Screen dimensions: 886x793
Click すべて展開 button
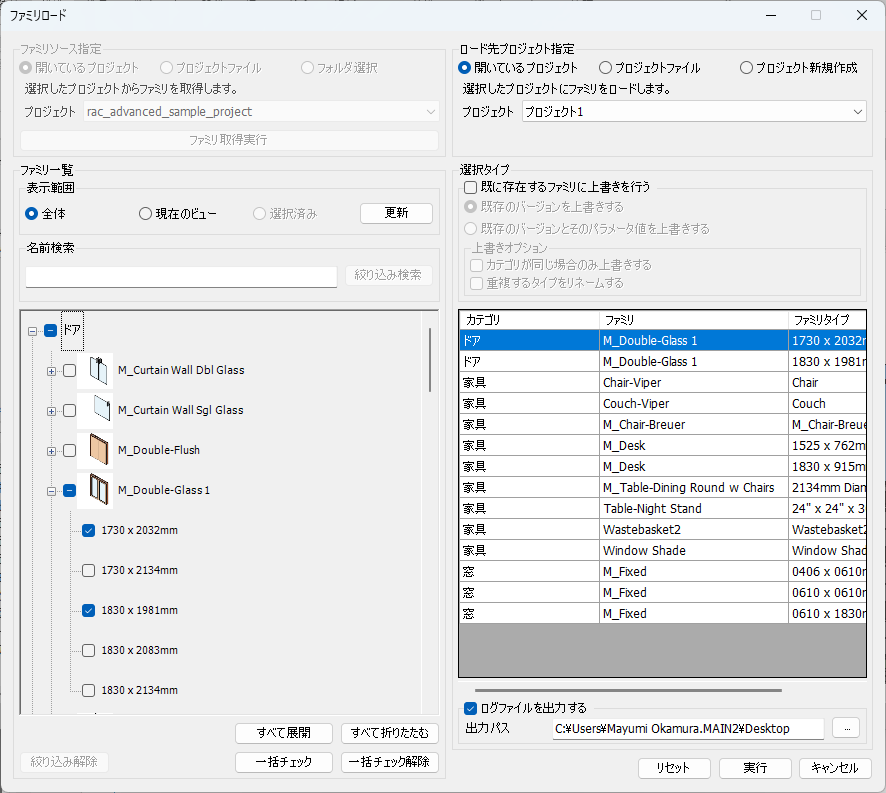(x=284, y=733)
